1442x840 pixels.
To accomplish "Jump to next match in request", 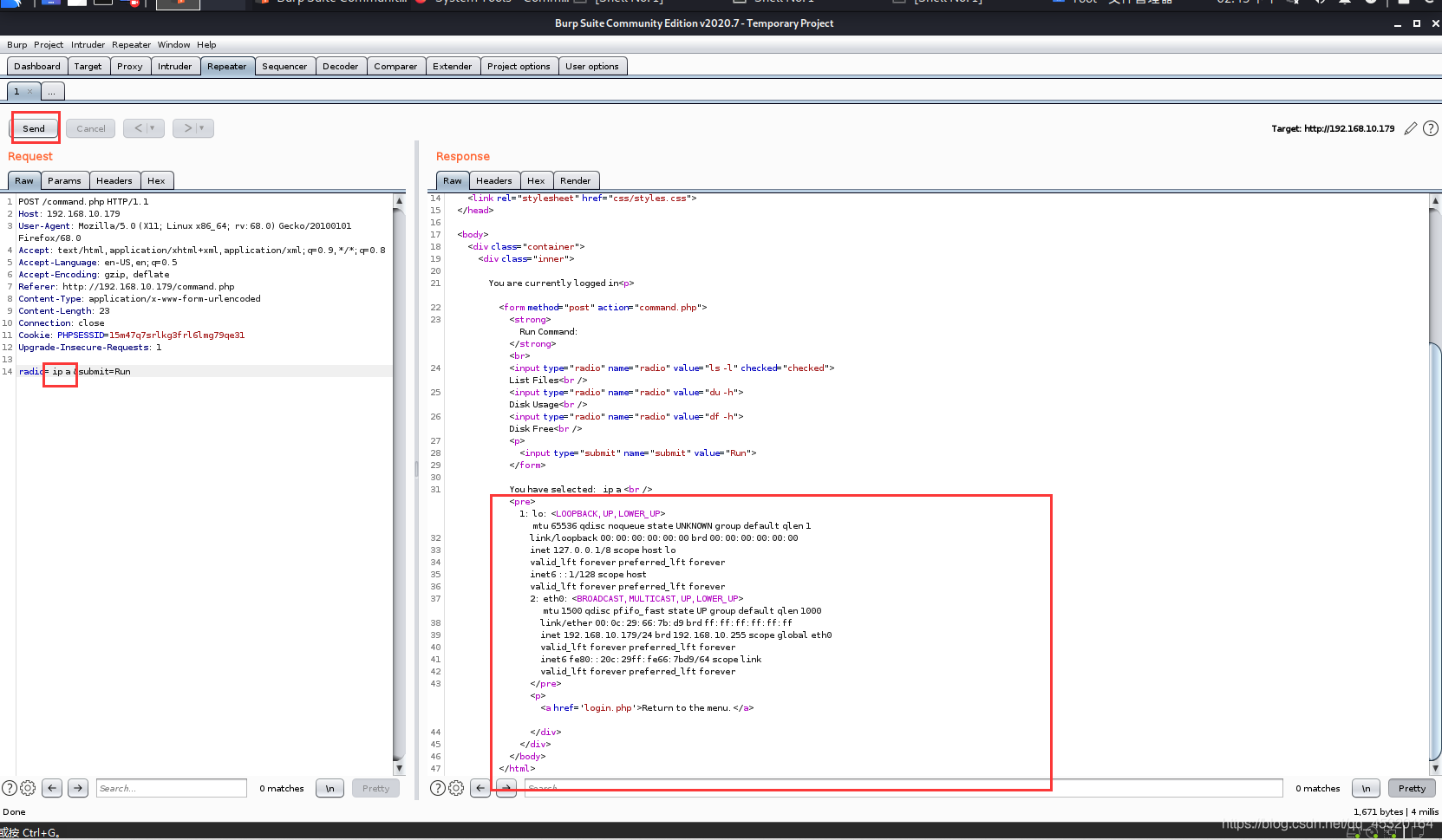I will (78, 788).
